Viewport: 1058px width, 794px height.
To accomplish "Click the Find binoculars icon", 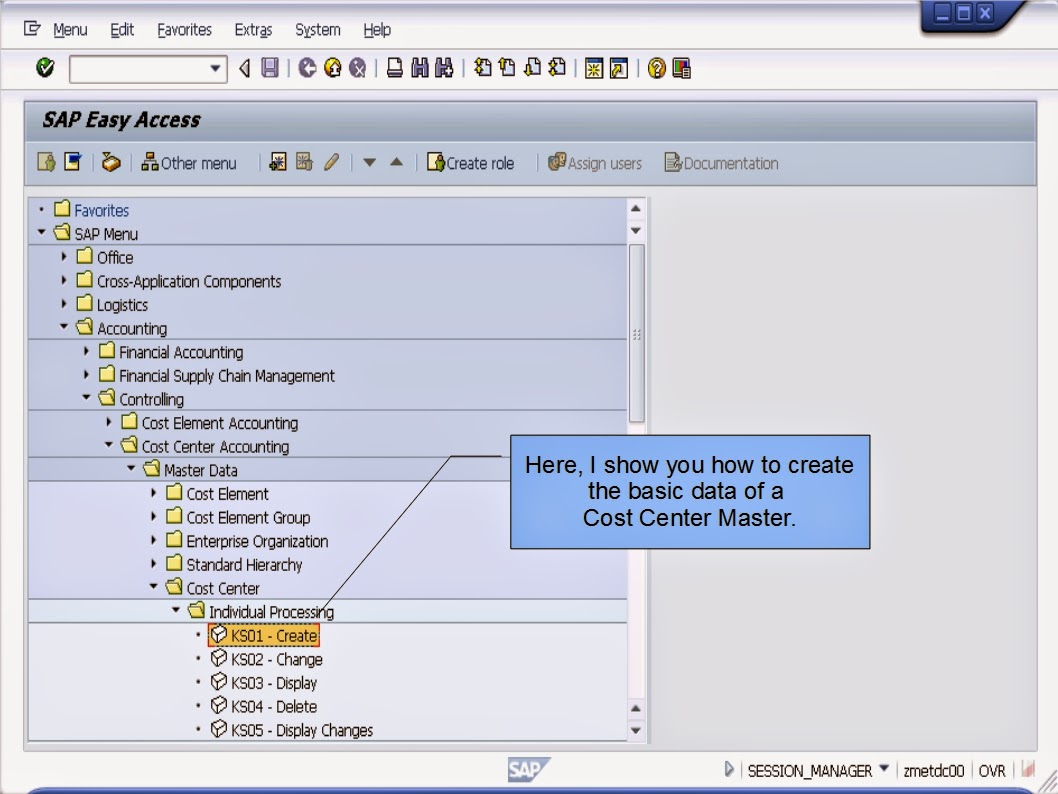I will point(420,68).
